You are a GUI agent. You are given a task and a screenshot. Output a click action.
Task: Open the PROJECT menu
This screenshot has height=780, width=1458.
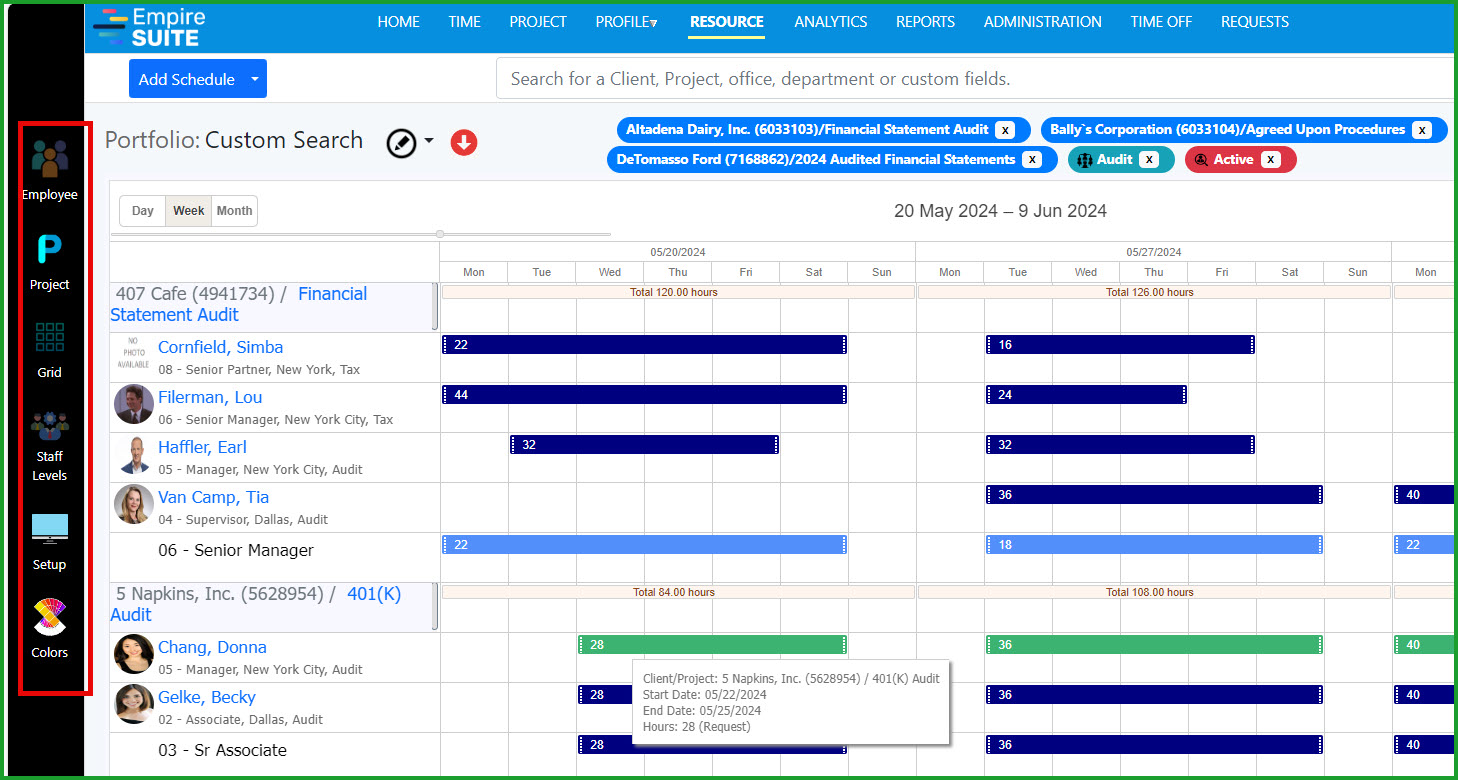[x=538, y=22]
